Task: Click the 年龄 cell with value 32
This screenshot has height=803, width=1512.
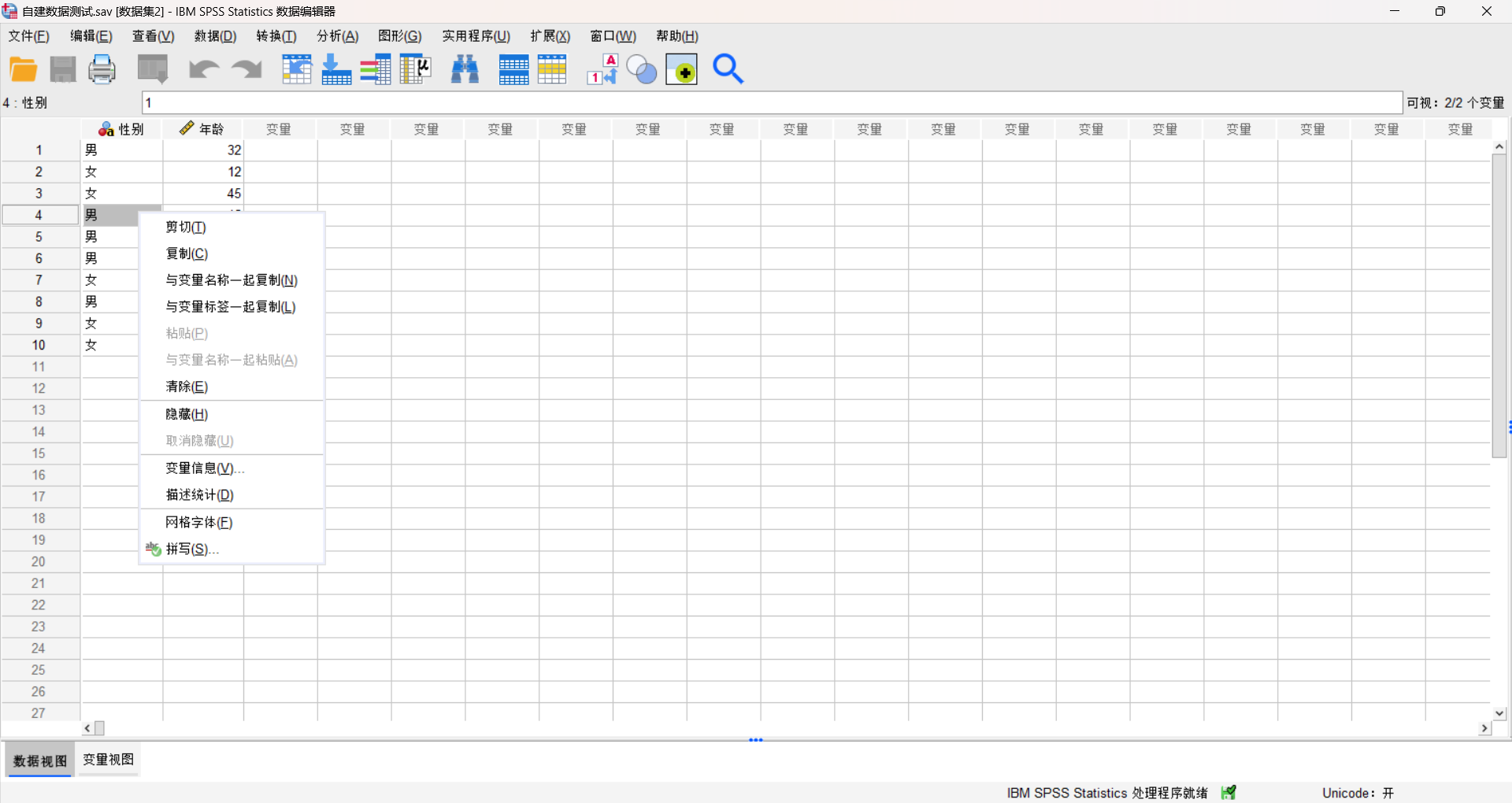Action: pyautogui.click(x=203, y=150)
